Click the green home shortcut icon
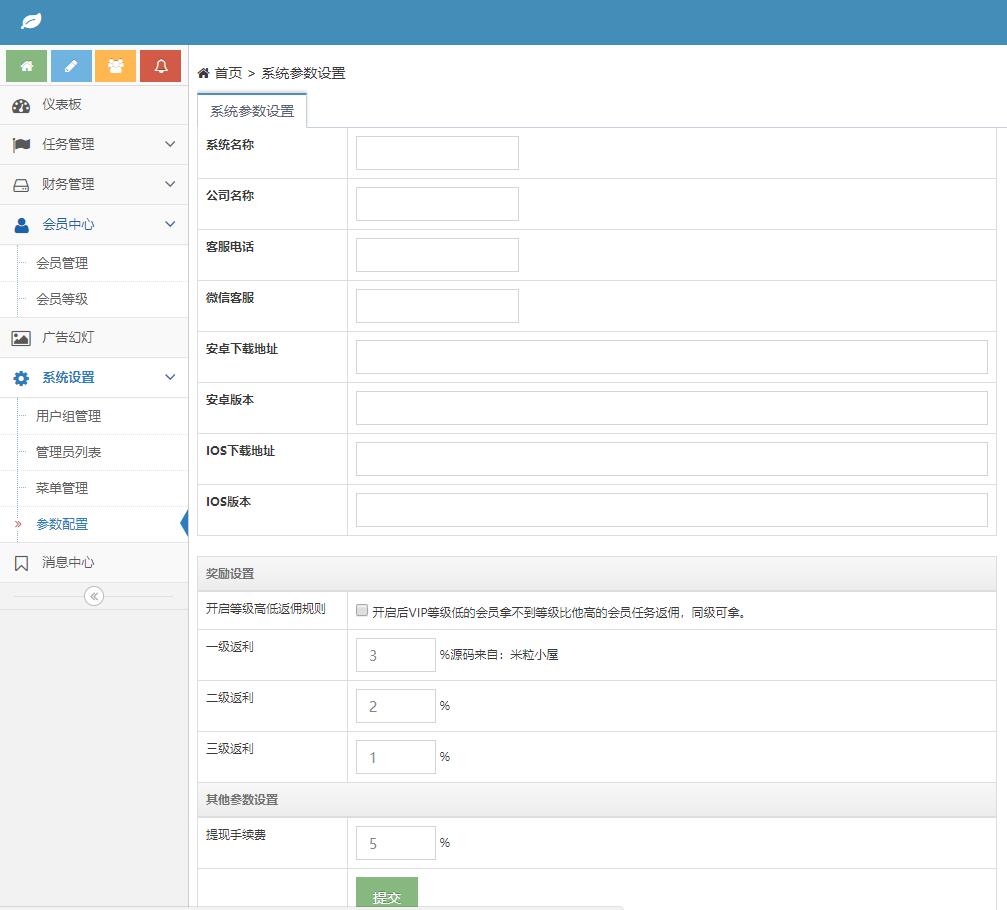Viewport: 1007px width, 910px height. [27, 66]
